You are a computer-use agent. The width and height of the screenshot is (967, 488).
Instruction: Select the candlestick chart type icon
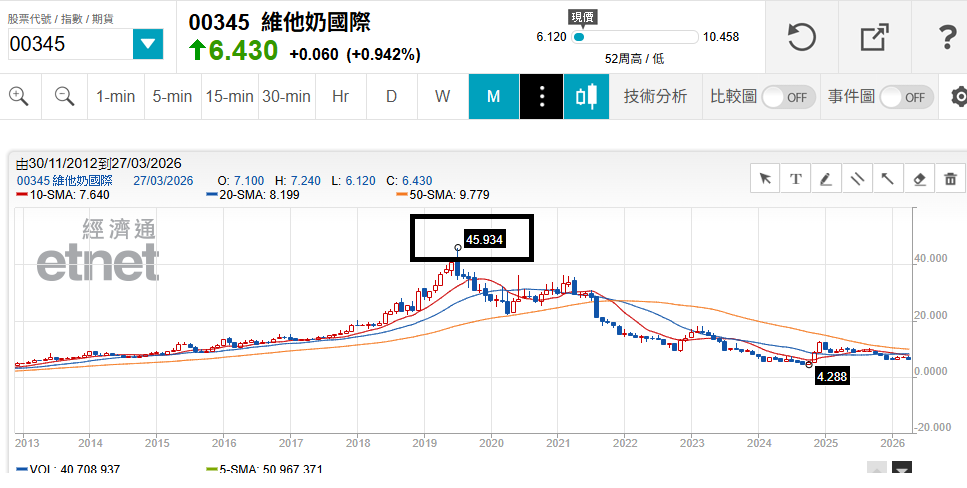pos(586,97)
